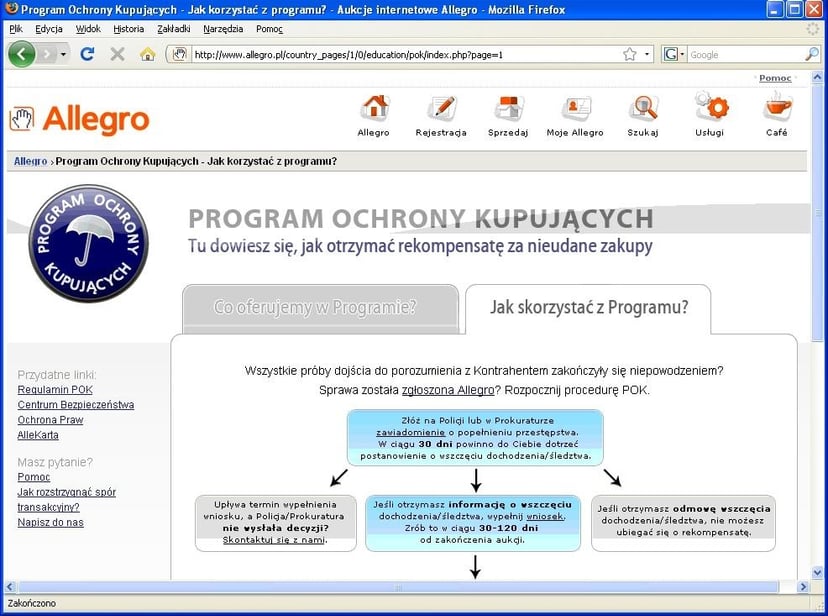Open the Google search engine selector dropdown
This screenshot has height=616, width=828.
click(x=674, y=54)
